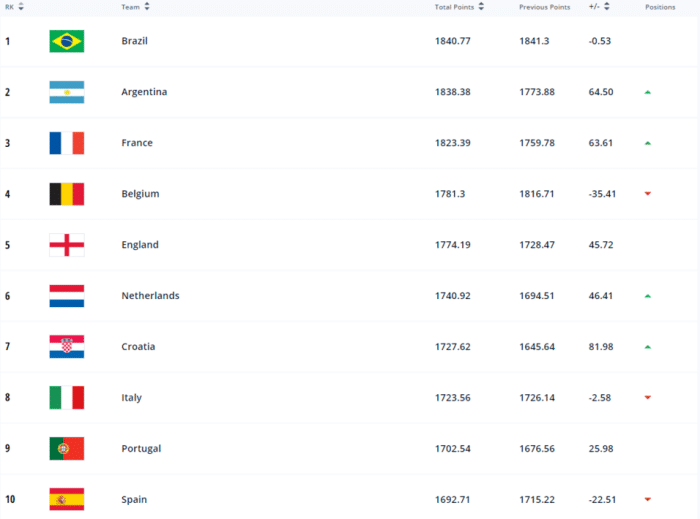The width and height of the screenshot is (700, 519).
Task: Click the Belgium flag icon
Action: (x=66, y=194)
